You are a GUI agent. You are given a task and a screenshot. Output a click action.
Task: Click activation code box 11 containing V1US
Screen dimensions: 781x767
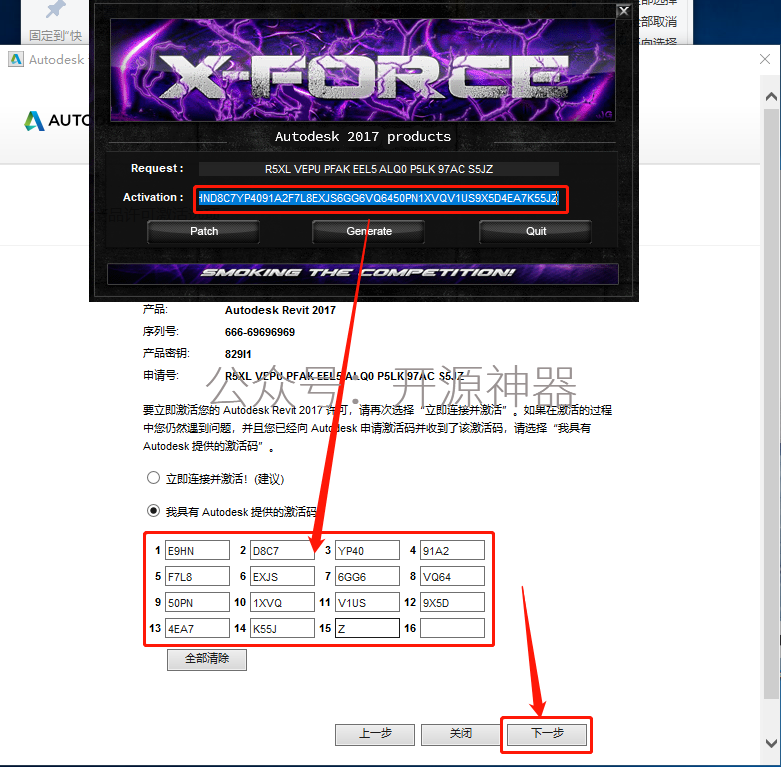367,602
